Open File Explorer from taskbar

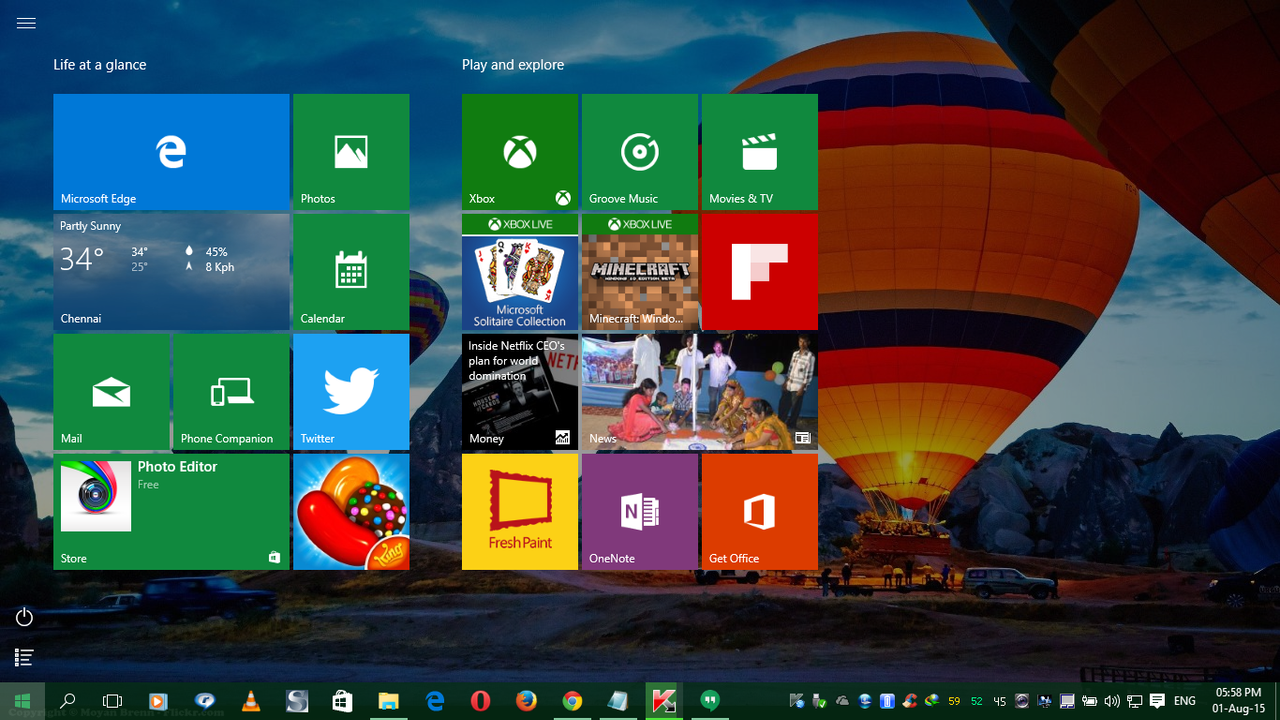click(388, 702)
